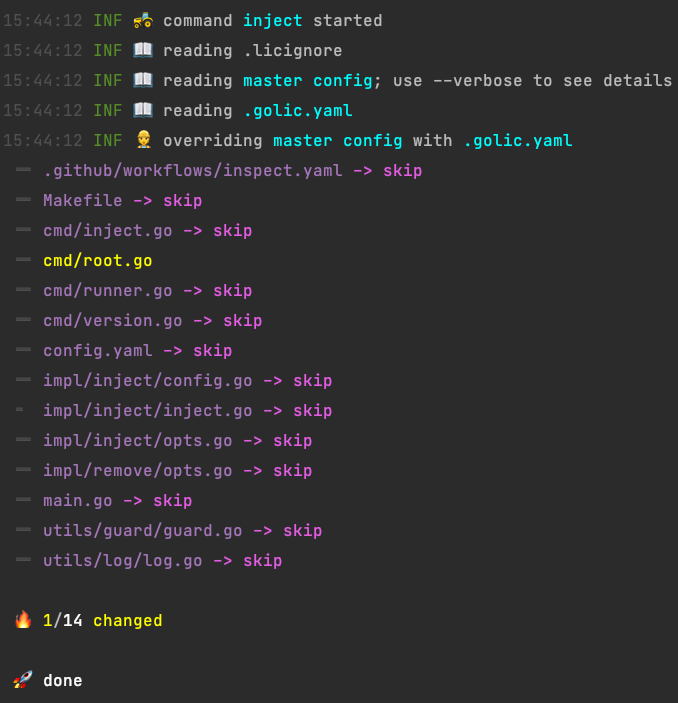This screenshot has width=678, height=703.
Task: Click skip next to cmd/version.go
Action: point(243,321)
